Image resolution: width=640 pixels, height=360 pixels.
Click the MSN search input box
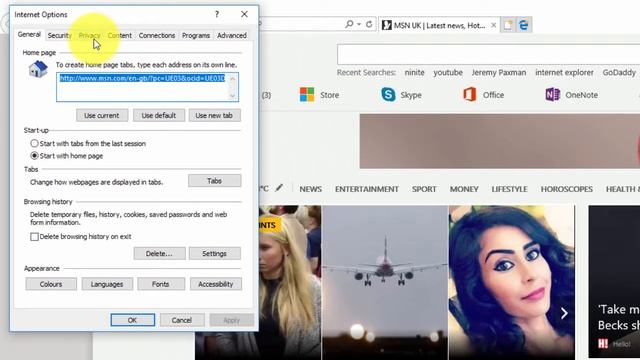coord(489,54)
